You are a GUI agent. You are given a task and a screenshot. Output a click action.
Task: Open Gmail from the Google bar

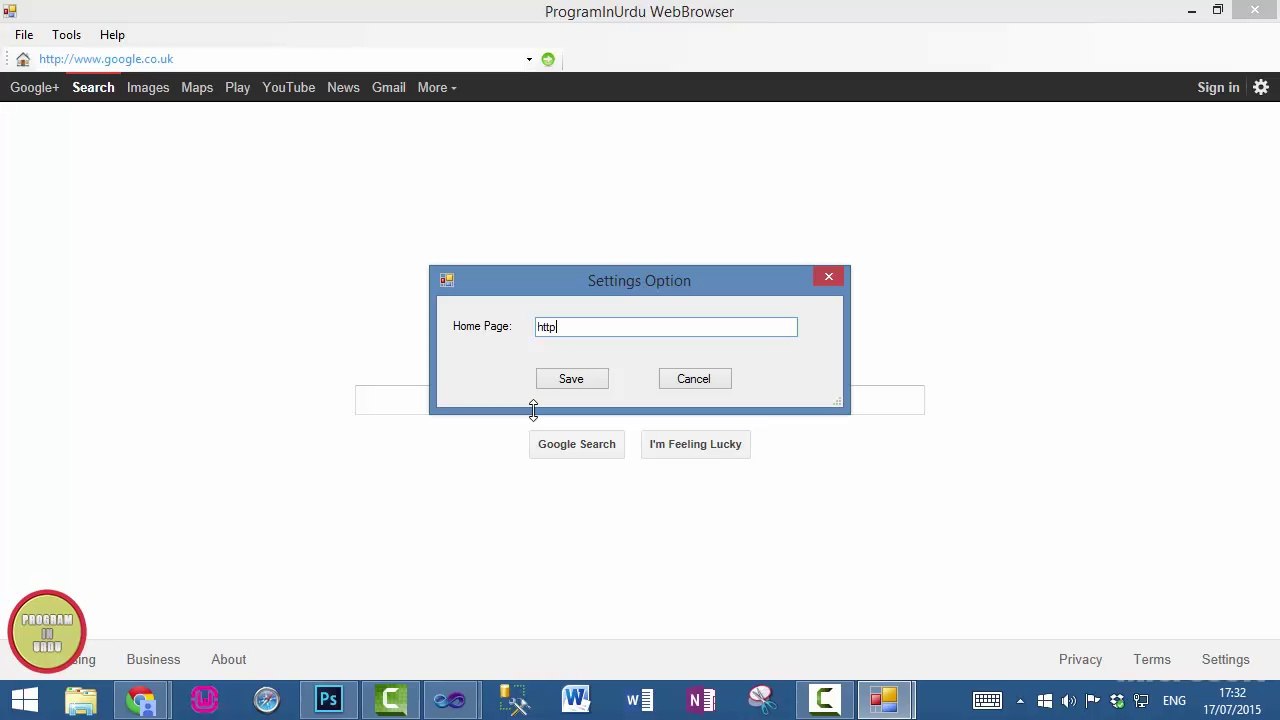click(389, 87)
